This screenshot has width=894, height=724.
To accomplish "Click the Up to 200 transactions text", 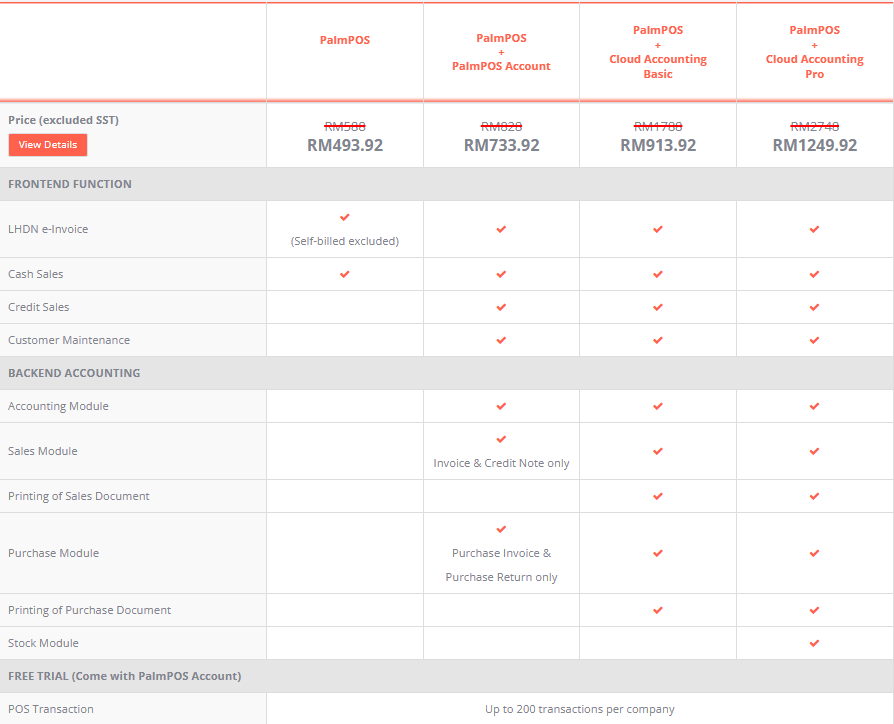I will pyautogui.click(x=580, y=709).
